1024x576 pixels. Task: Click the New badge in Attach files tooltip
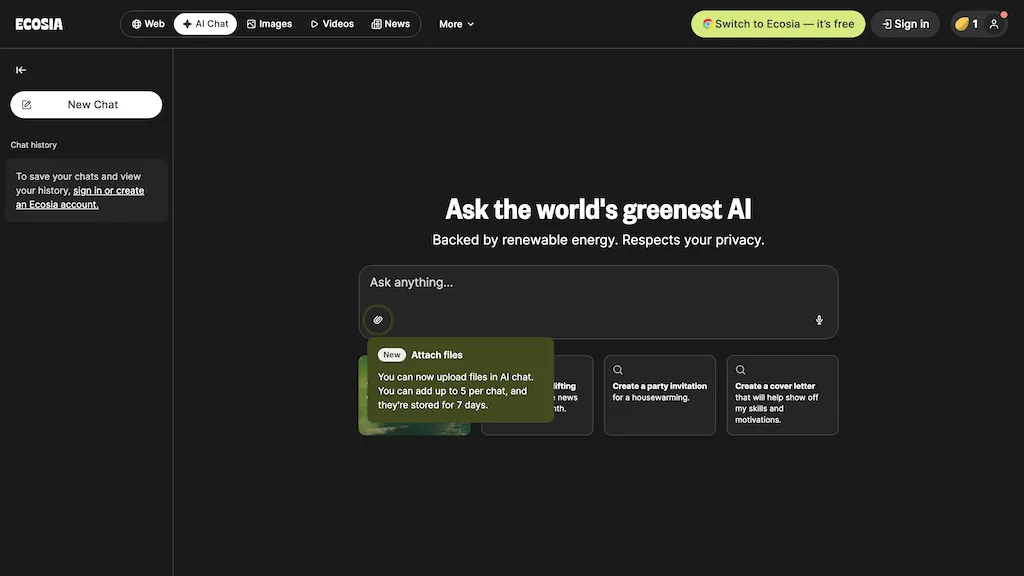click(392, 355)
